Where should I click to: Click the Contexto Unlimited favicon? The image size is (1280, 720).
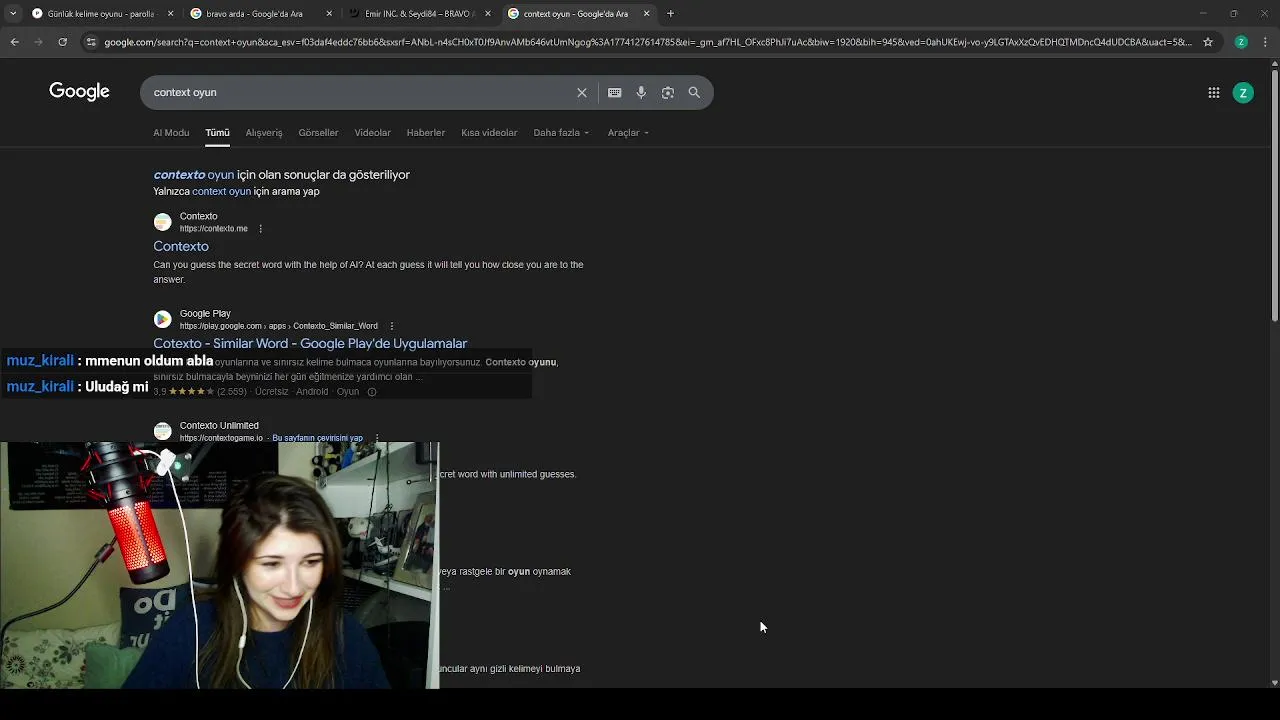coord(162,431)
